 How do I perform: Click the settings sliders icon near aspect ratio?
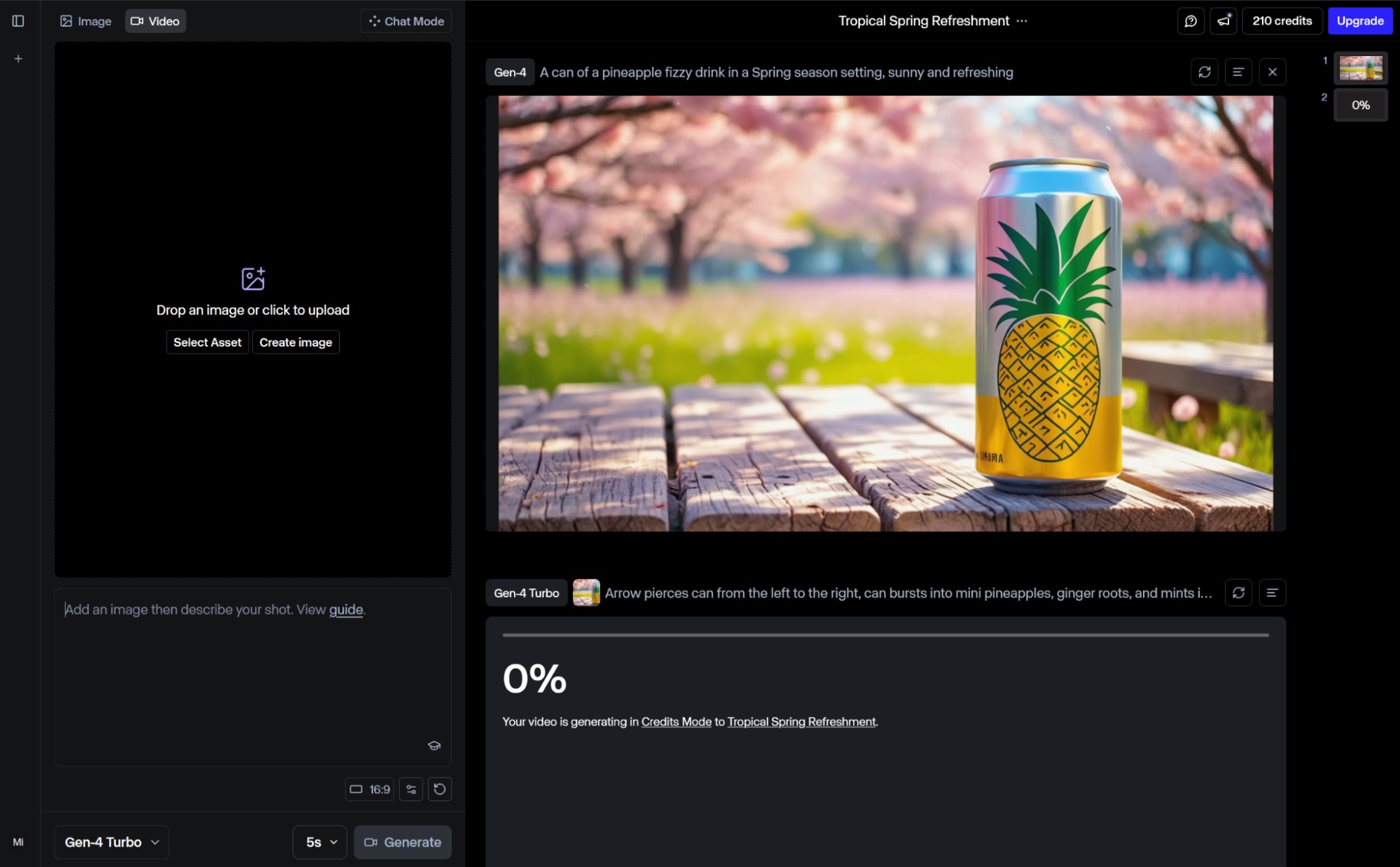coord(411,789)
